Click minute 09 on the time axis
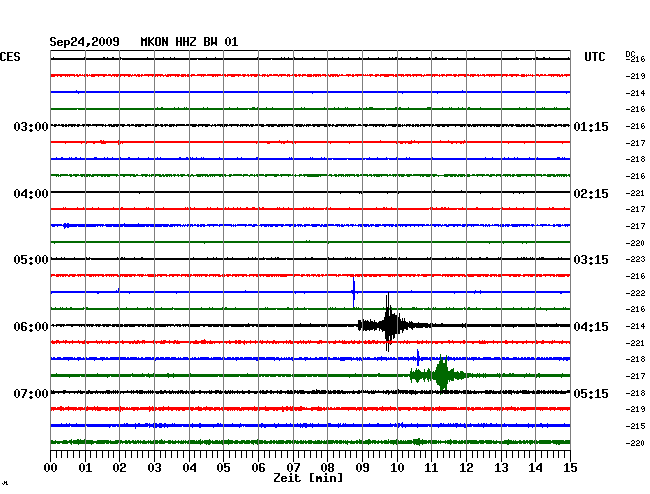The height and width of the screenshot is (494, 650). point(362,467)
